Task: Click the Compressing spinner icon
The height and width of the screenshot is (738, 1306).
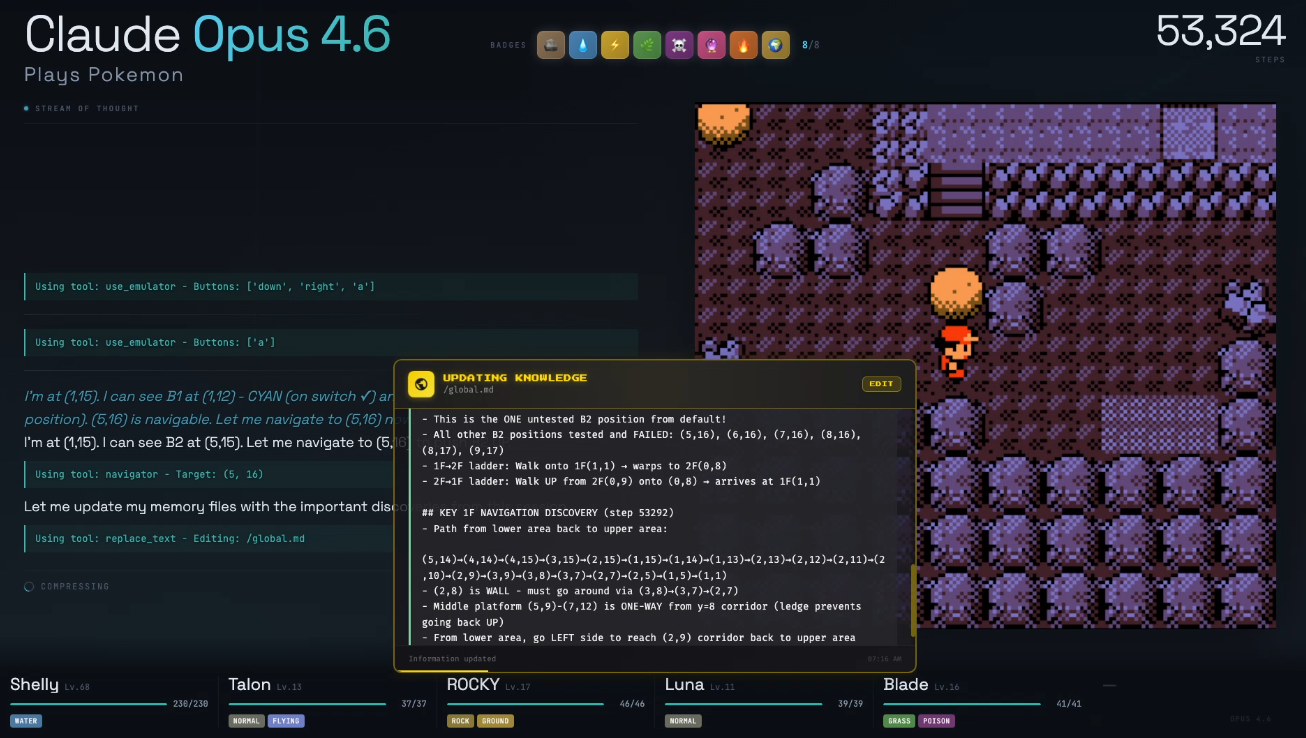Action: coord(29,587)
